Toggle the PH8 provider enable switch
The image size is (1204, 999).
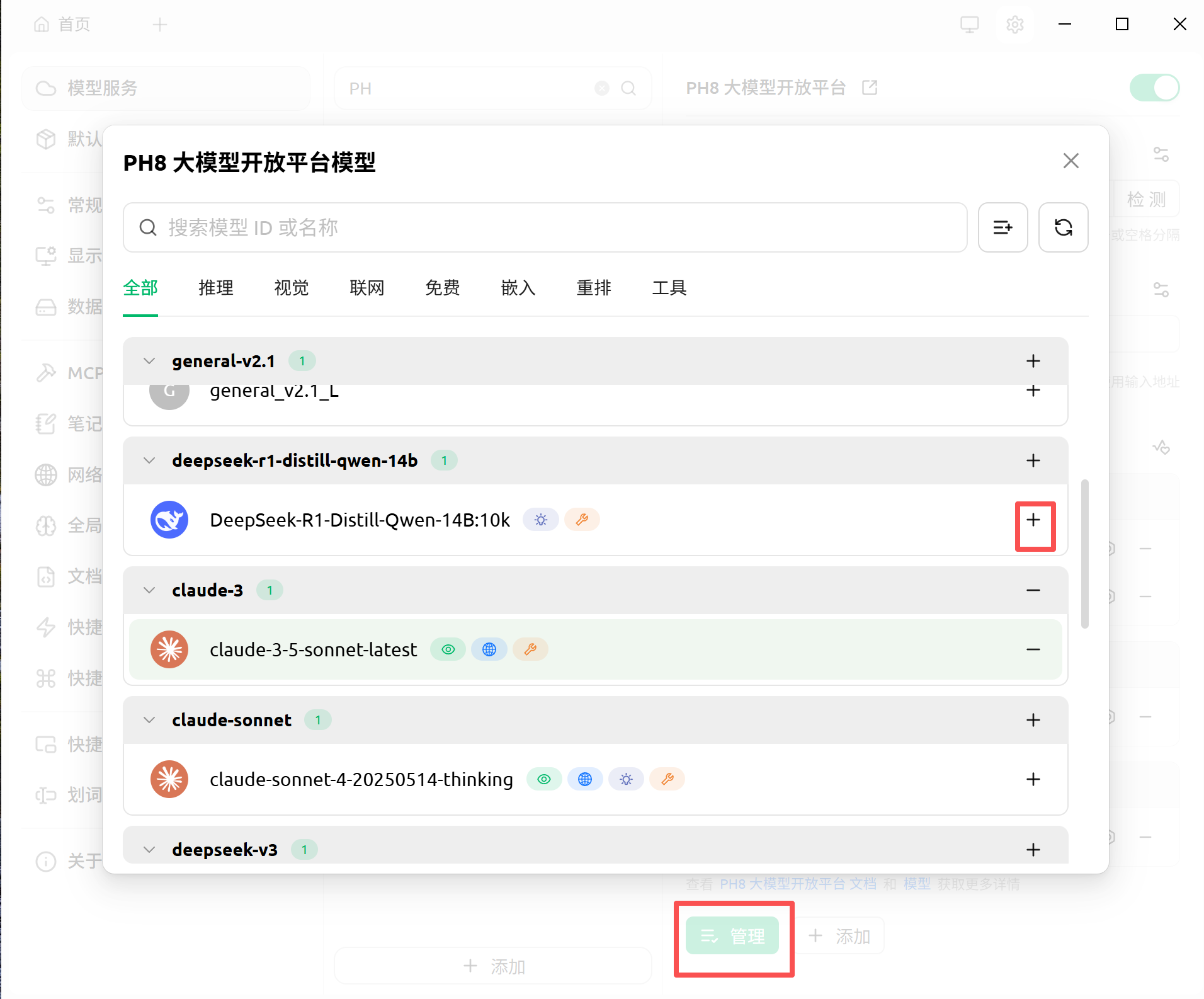pos(1154,88)
